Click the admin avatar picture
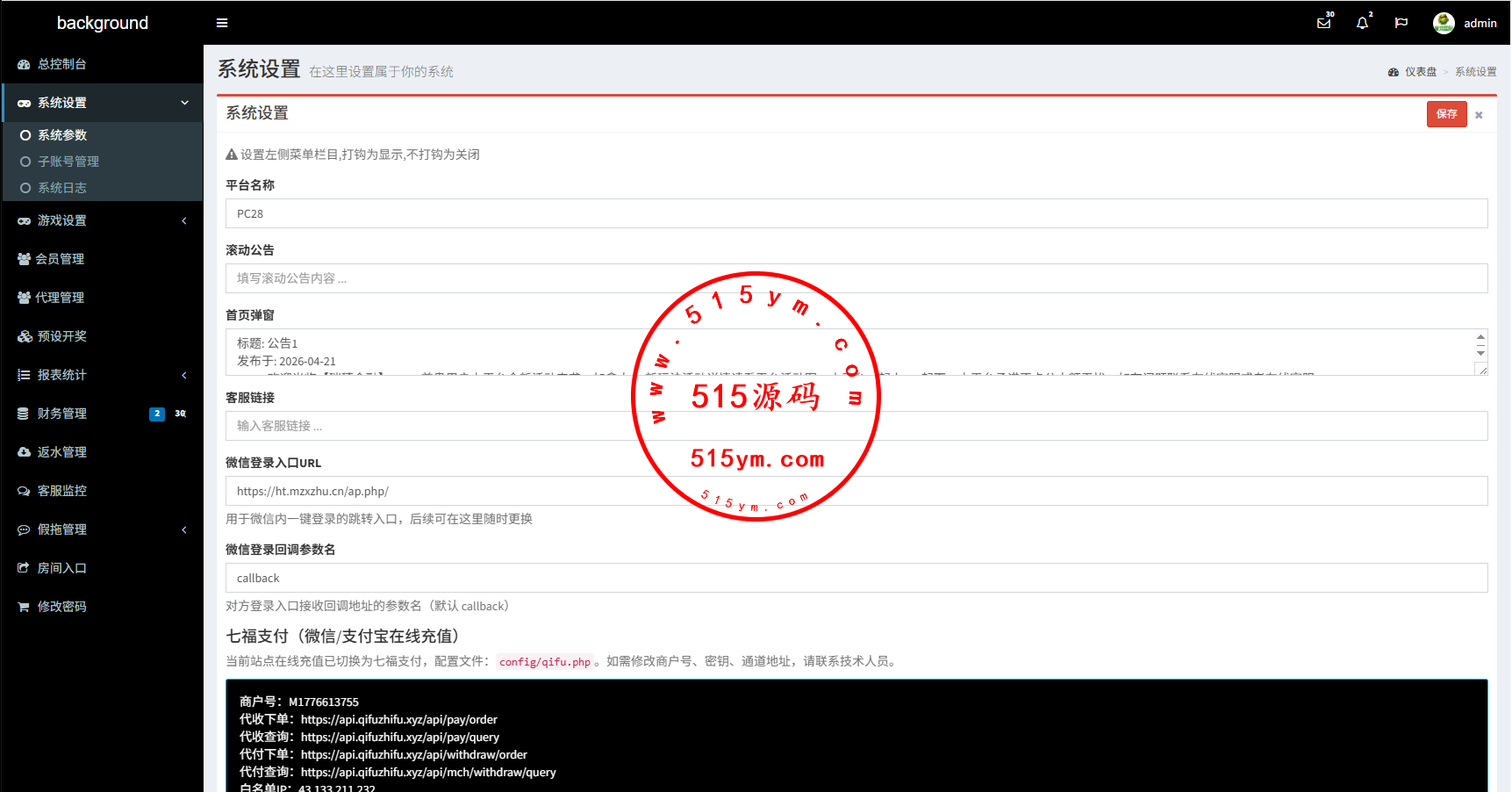 tap(1444, 23)
